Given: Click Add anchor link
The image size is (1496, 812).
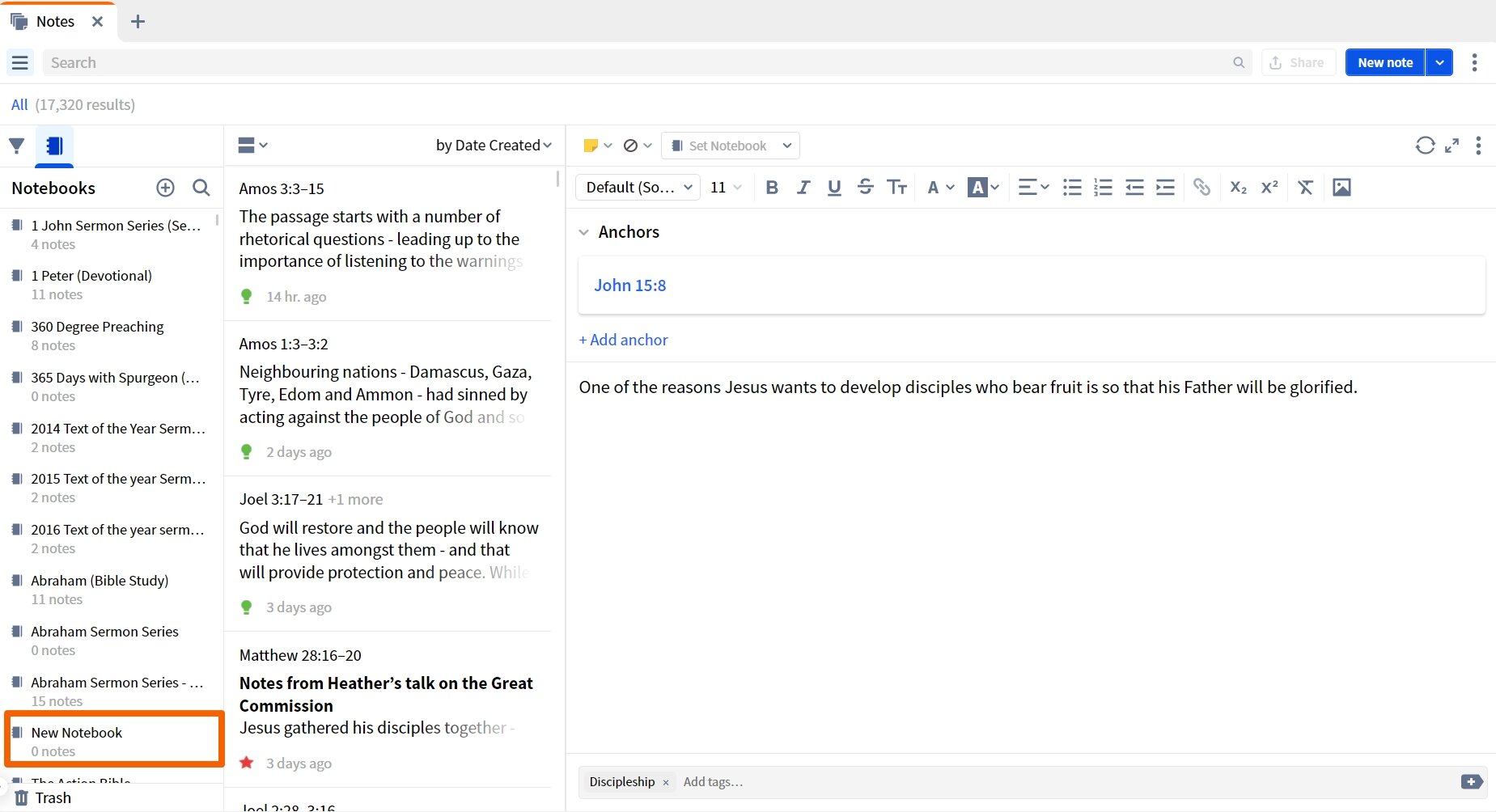Looking at the screenshot, I should click(624, 340).
